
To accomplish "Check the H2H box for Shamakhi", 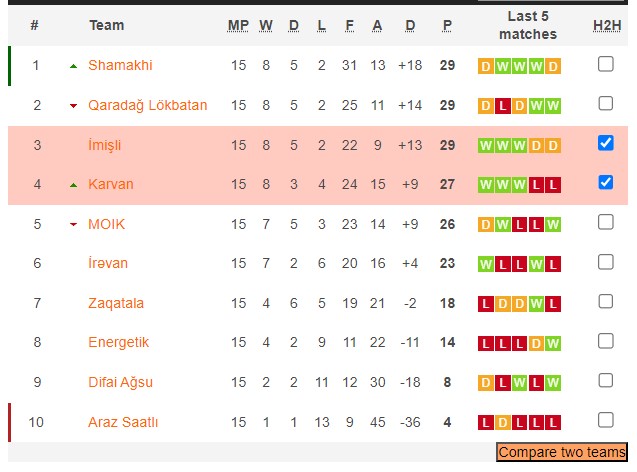I will 605,64.
